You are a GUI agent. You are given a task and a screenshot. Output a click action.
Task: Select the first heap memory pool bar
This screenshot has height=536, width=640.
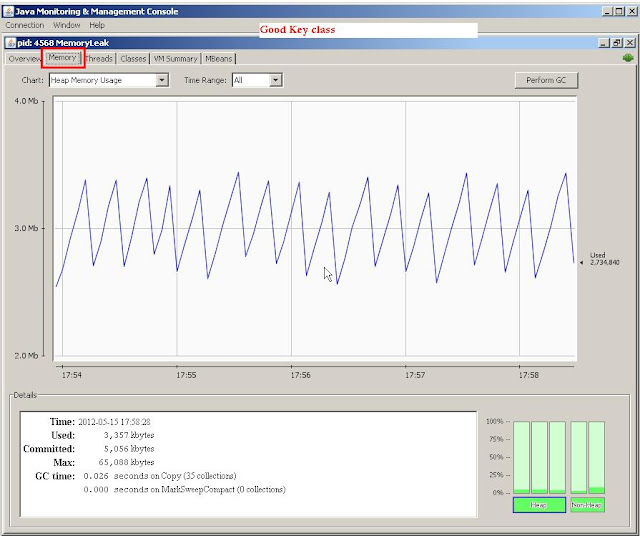tap(521, 458)
